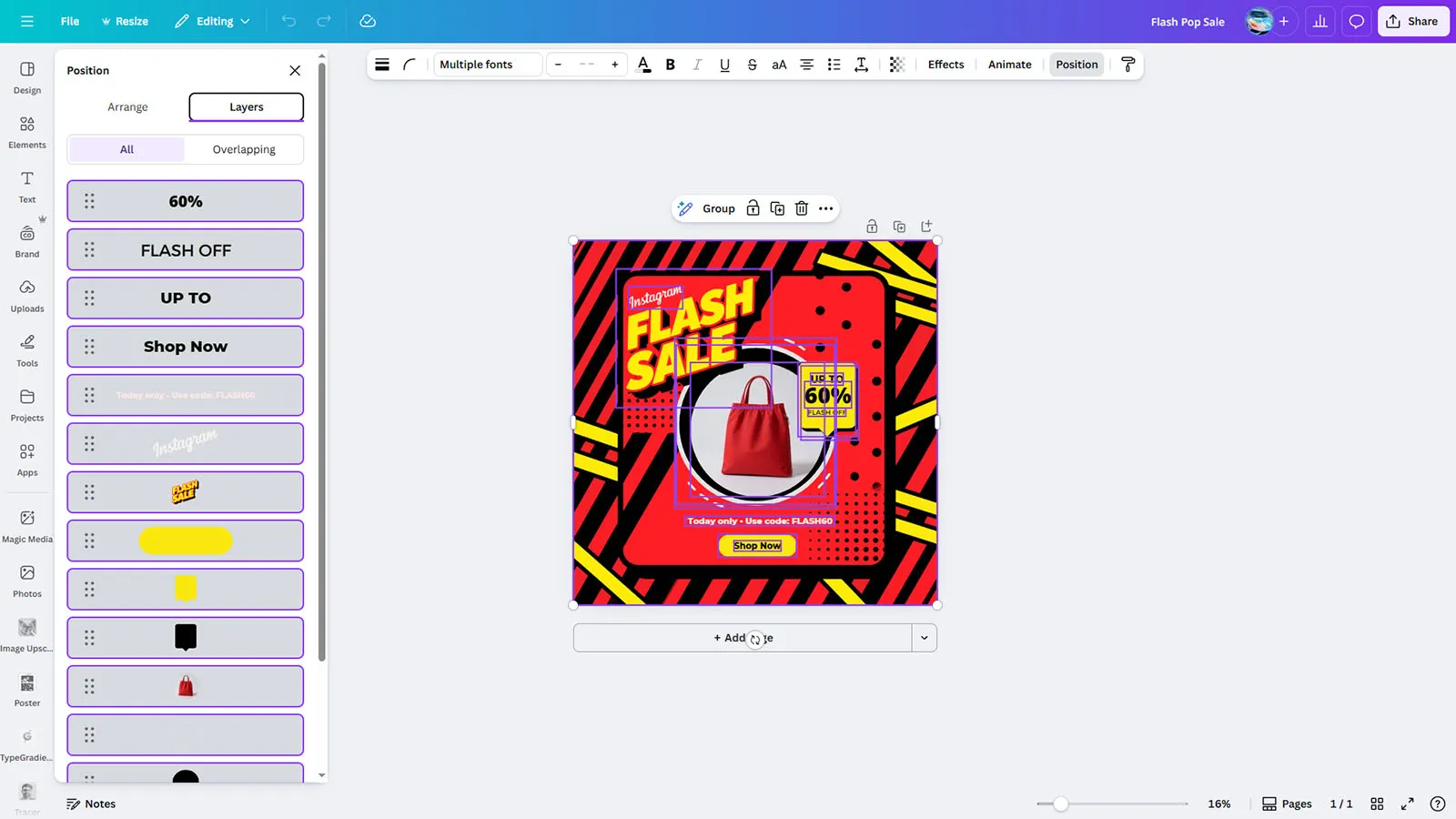Click the transparency icon in toolbar
The height and width of the screenshot is (819, 1456).
click(x=896, y=65)
